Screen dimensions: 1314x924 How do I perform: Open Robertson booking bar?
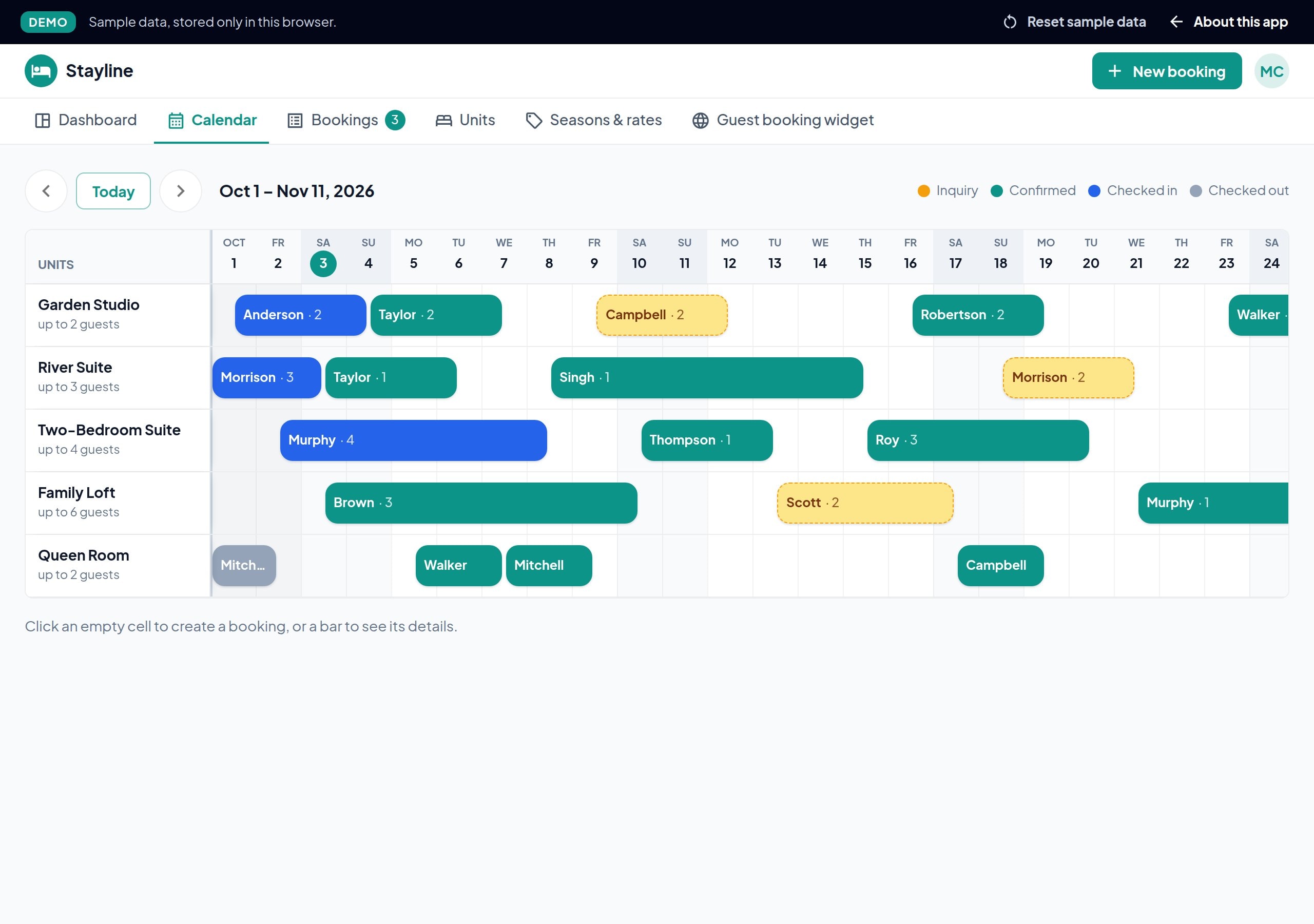tap(978, 315)
